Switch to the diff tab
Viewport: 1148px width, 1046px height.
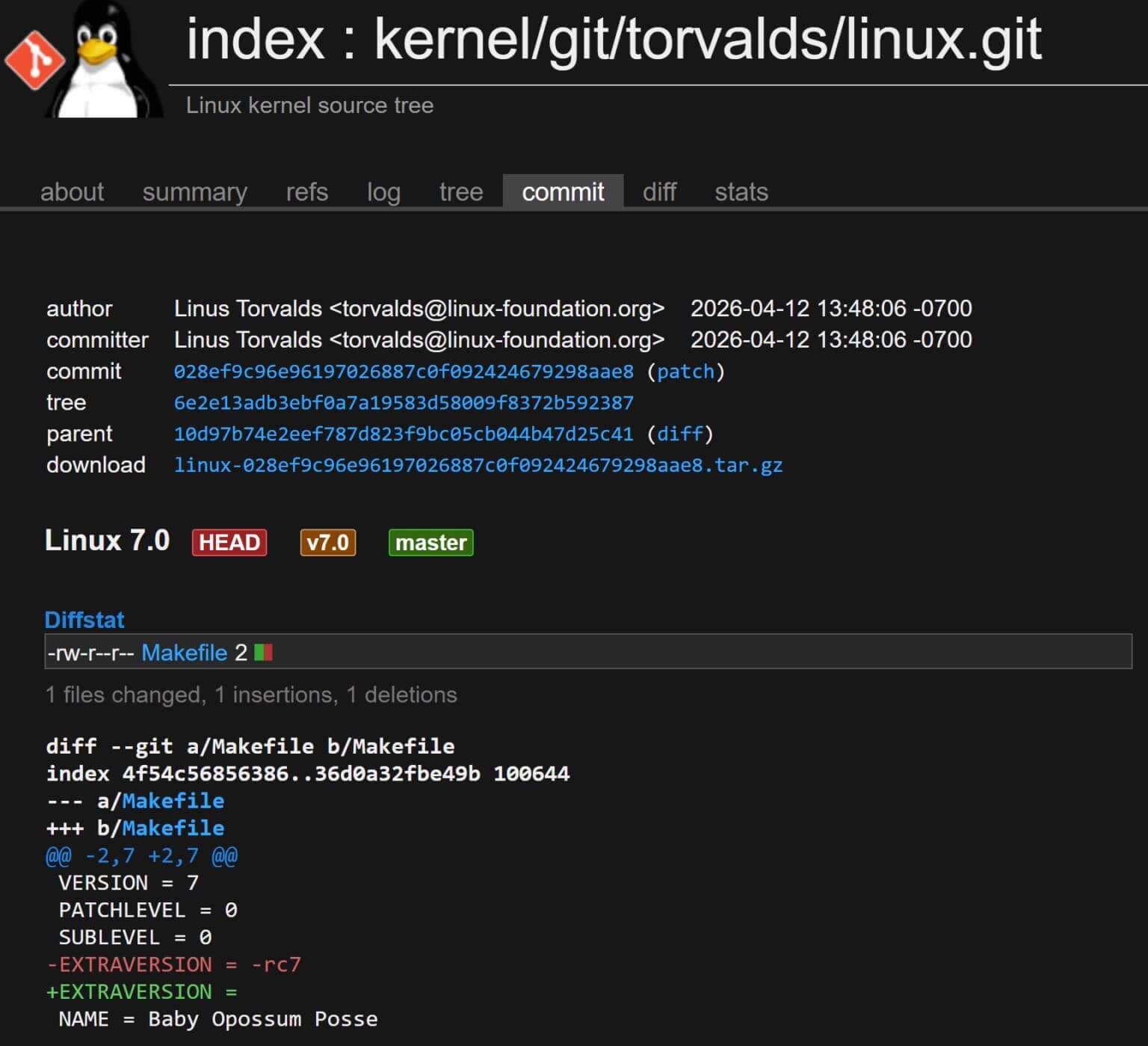tap(659, 192)
